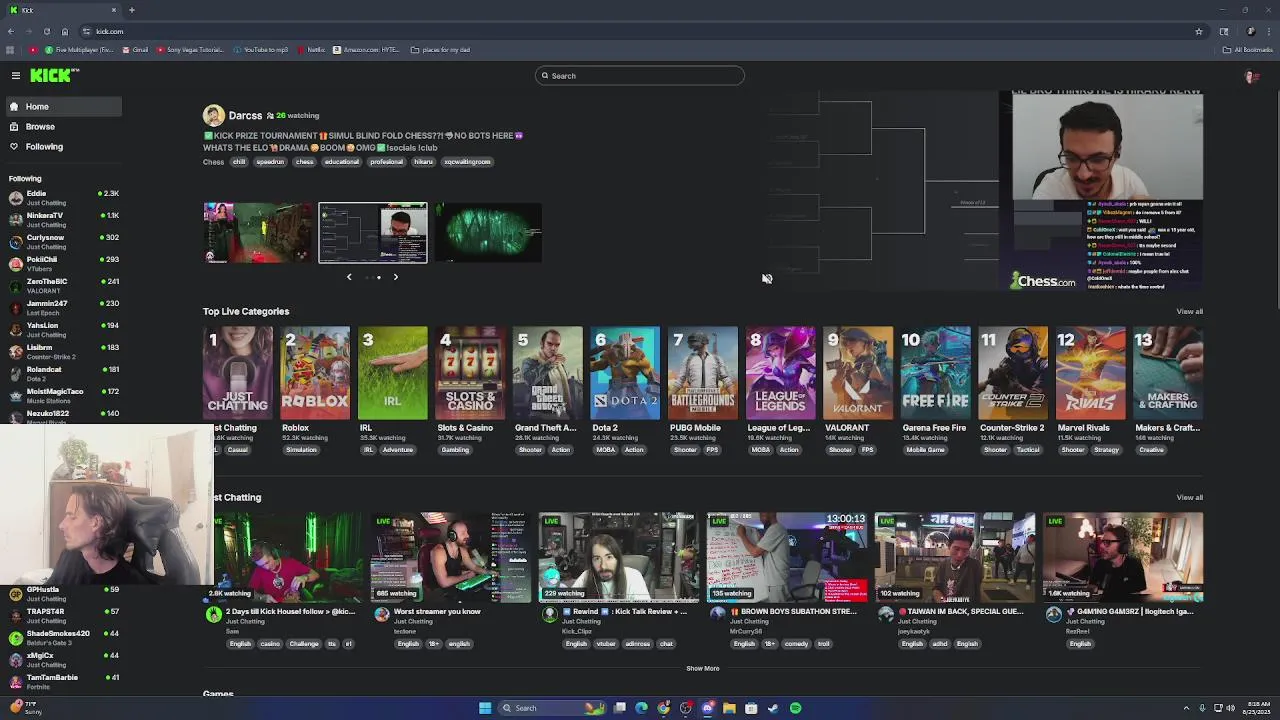This screenshot has width=1280, height=720.
Task: Open Netflix bookmark
Action: (311, 49)
